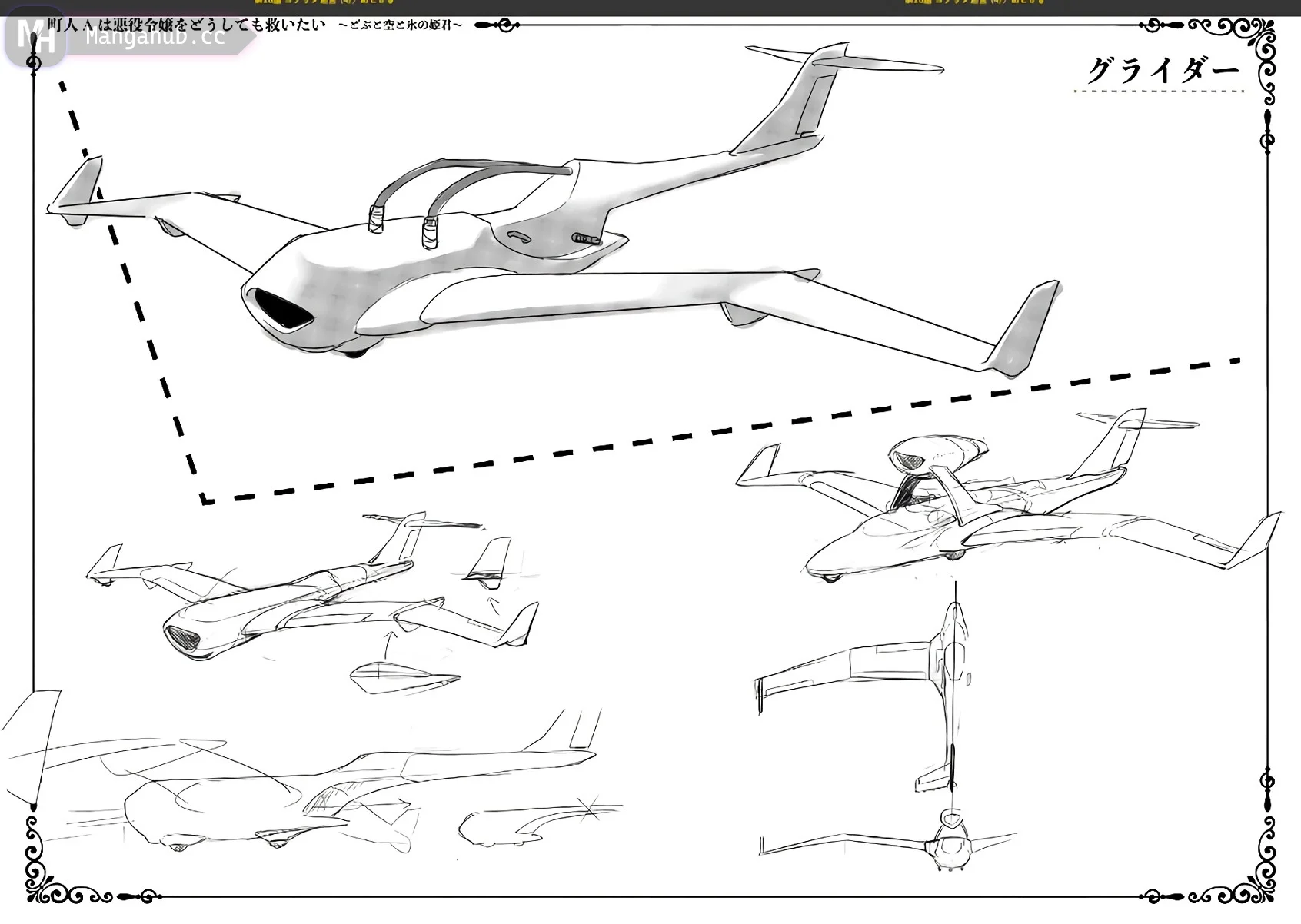
Task: Select the isolated winglet detail sketch
Action: [488, 561]
